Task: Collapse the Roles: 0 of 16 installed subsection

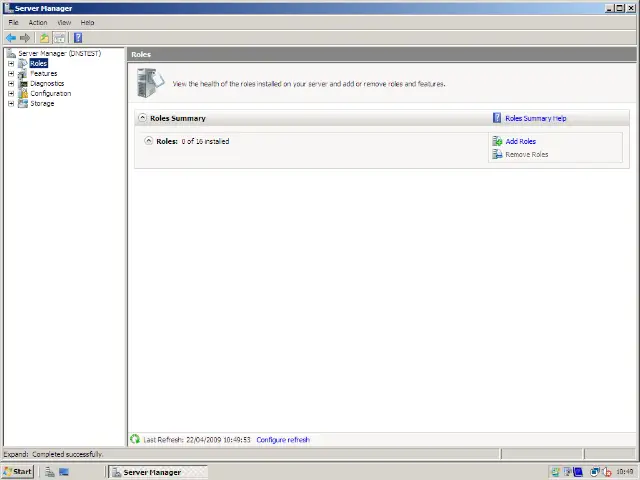Action: click(149, 141)
